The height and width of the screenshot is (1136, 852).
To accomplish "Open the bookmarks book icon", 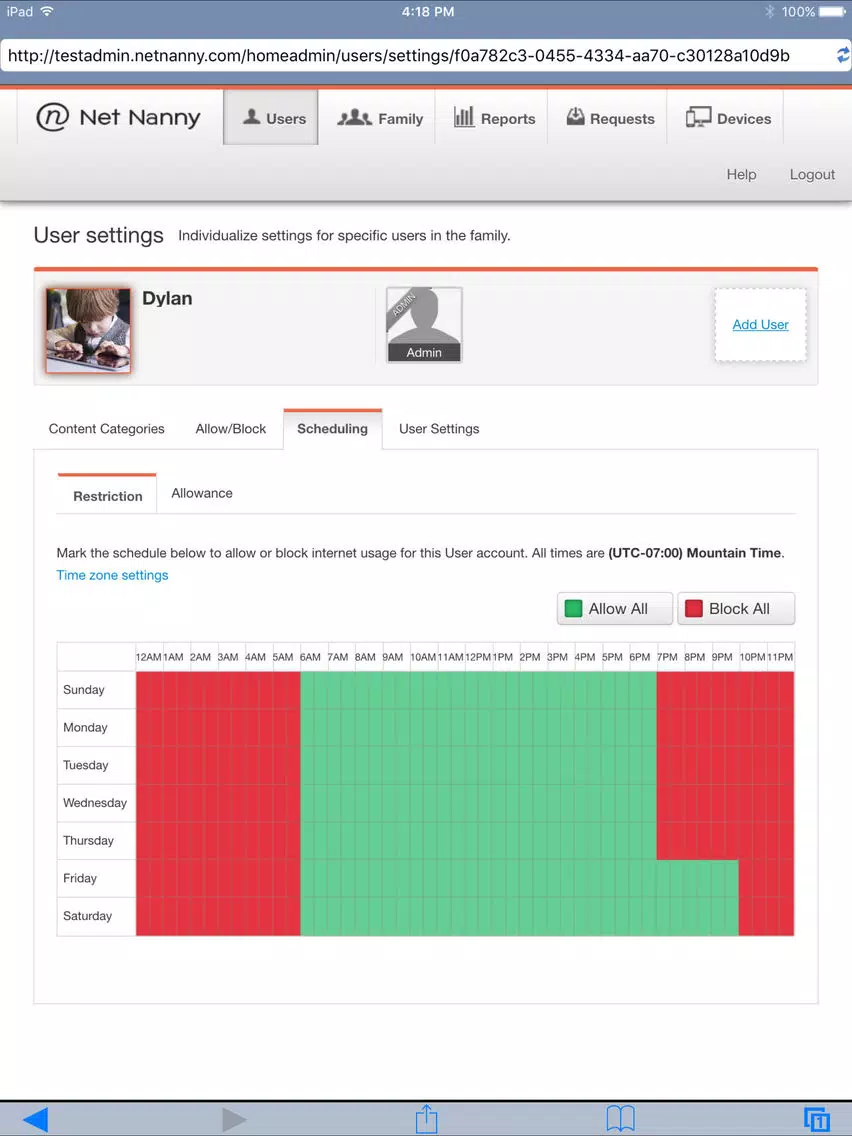I will coord(621,1119).
